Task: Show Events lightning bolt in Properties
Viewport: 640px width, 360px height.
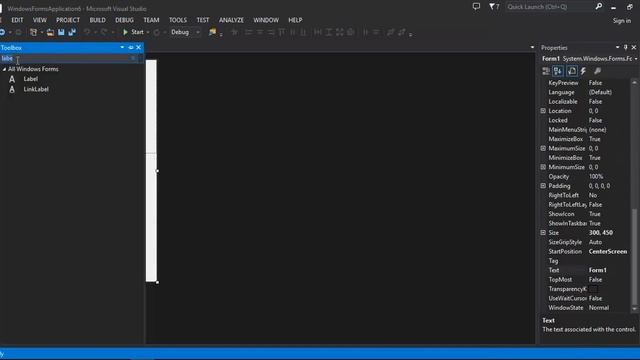Action: [584, 71]
